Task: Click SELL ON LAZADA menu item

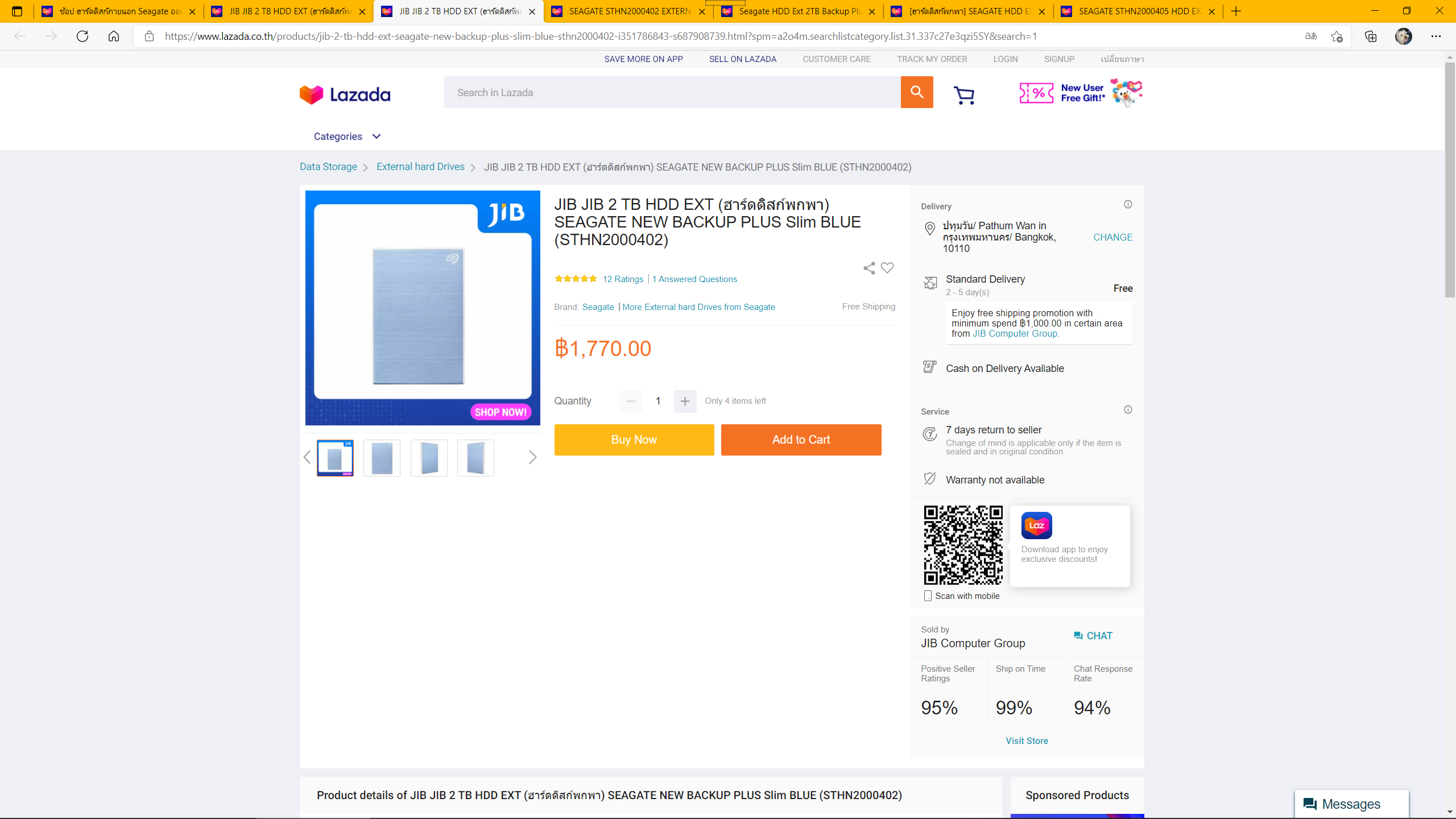Action: [x=742, y=59]
